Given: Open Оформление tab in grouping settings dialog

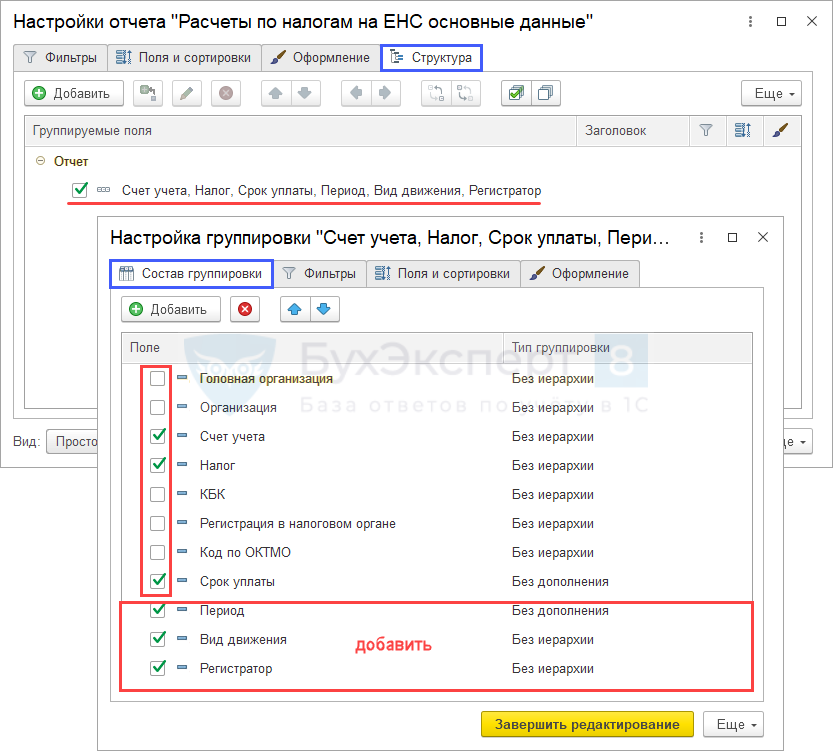Looking at the screenshot, I should click(580, 274).
